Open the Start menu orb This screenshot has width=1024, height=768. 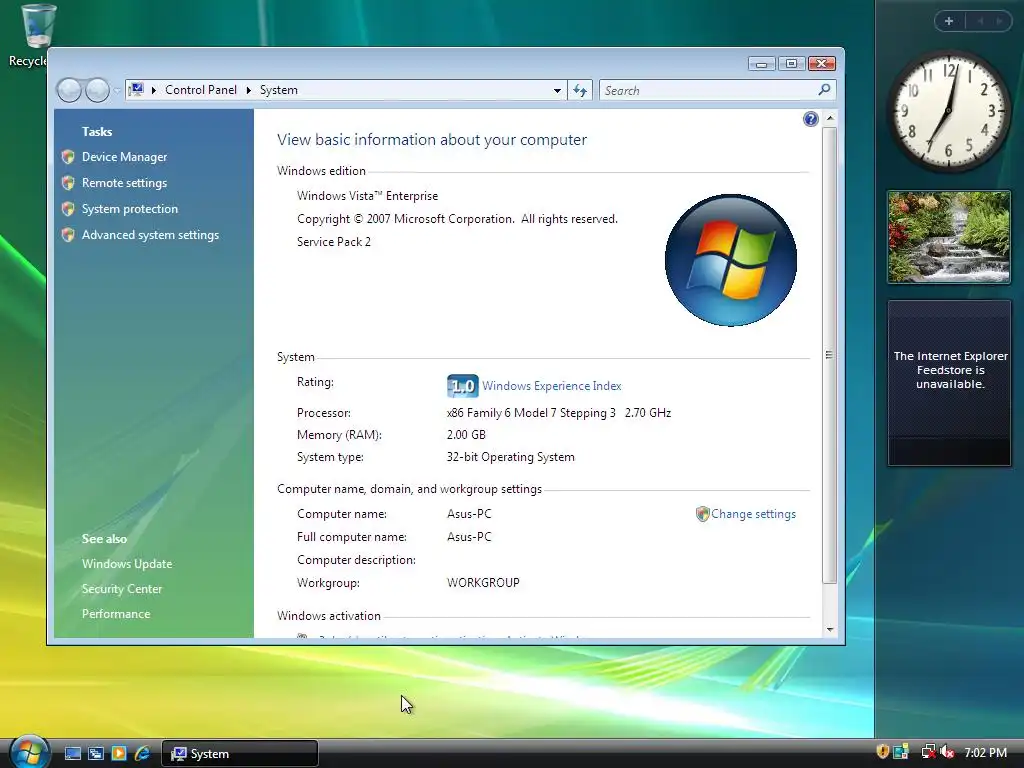[29, 752]
